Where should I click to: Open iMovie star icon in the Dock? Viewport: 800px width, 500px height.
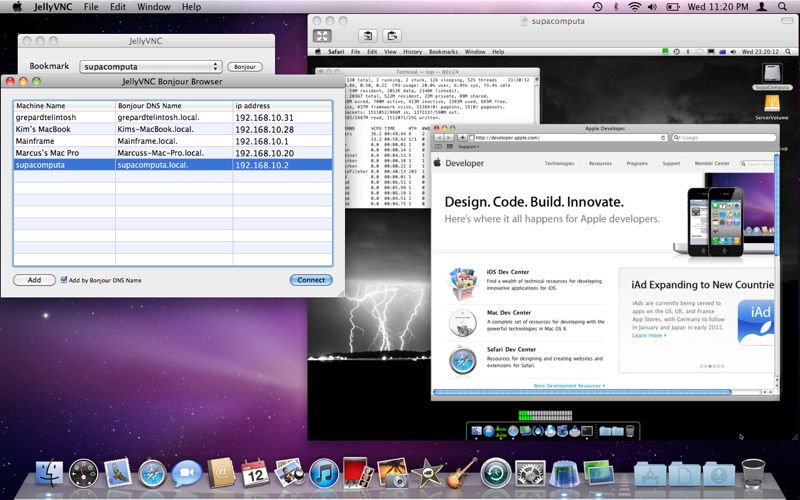tap(427, 473)
